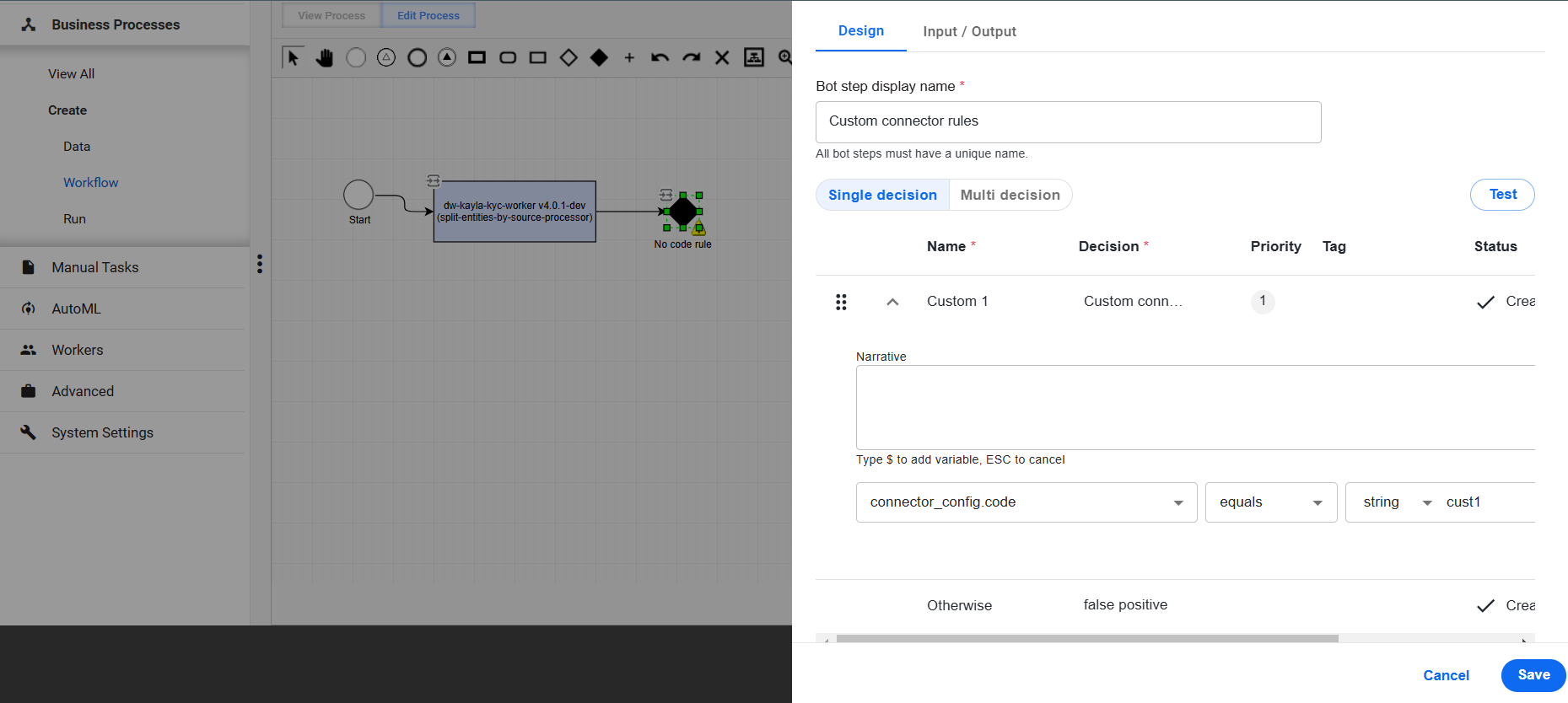Image resolution: width=1568 pixels, height=703 pixels.
Task: Select the pointer arrow tool
Action: [293, 57]
